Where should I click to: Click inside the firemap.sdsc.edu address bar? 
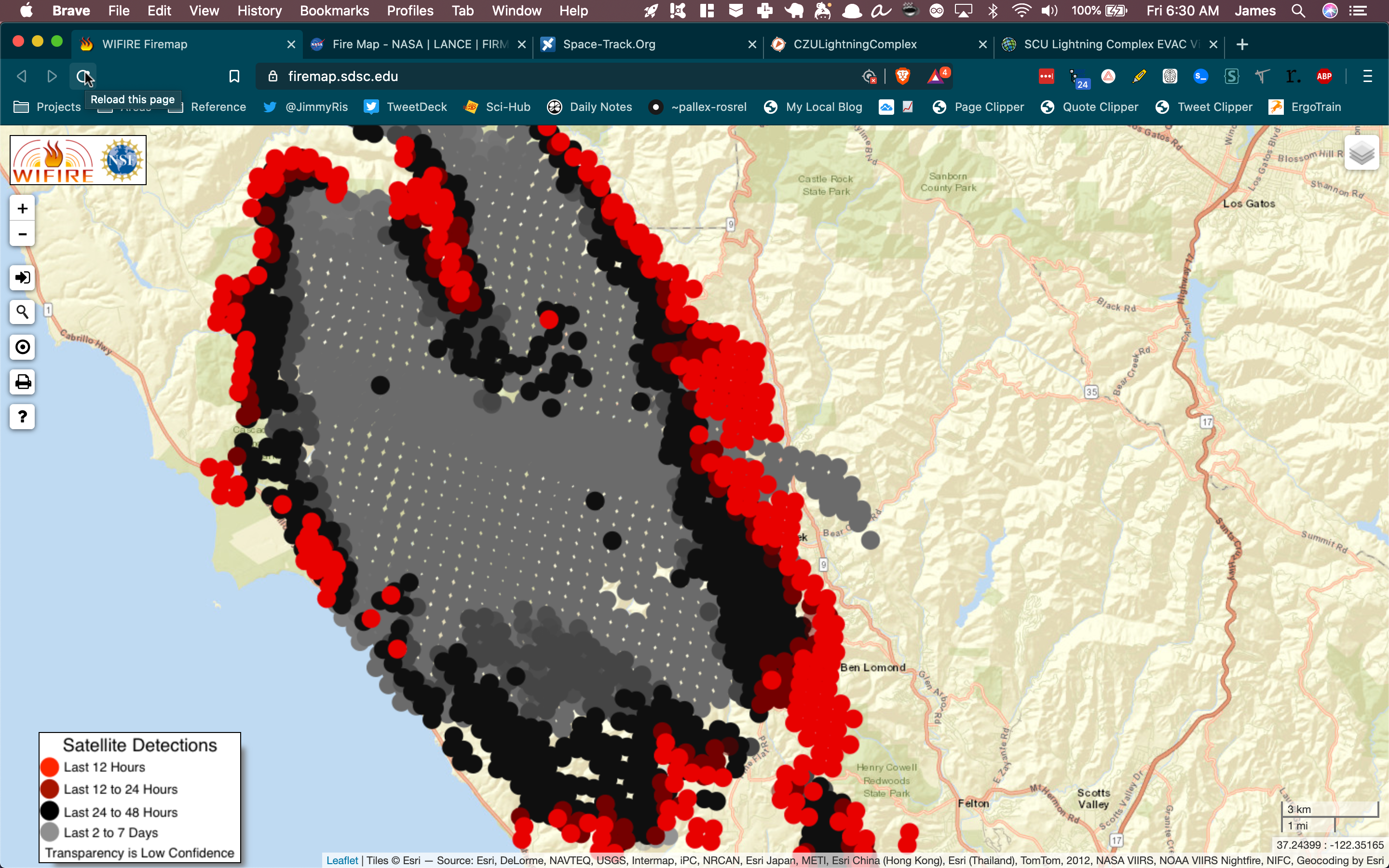pos(517,75)
